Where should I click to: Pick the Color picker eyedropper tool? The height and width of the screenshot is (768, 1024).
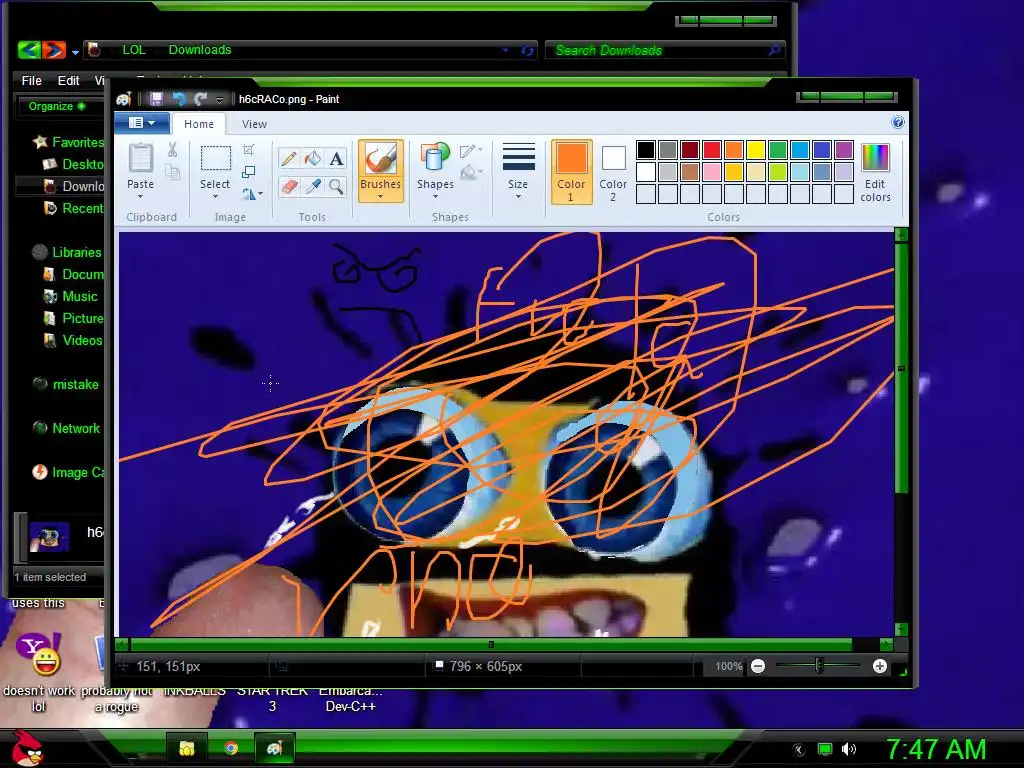pos(313,187)
